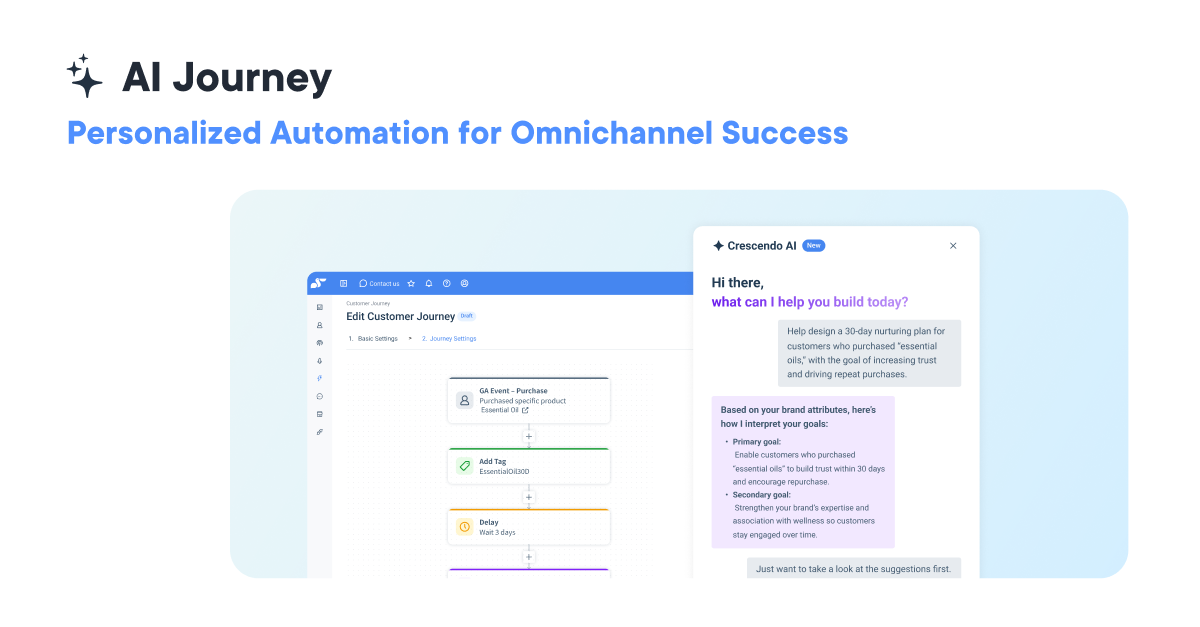1200x627 pixels.
Task: Add step below GA Event – Purchase node
Action: tap(529, 436)
